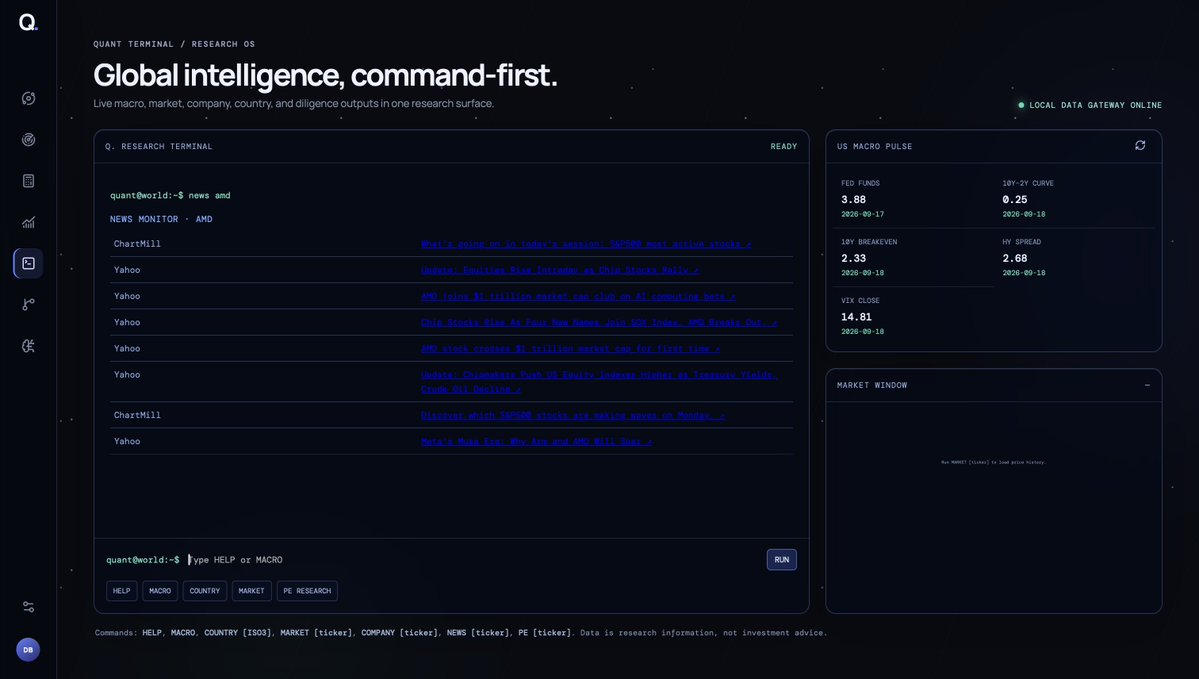Open the rising chart icon in the sidebar
Viewport: 1199px width, 679px height.
[x=28, y=223]
